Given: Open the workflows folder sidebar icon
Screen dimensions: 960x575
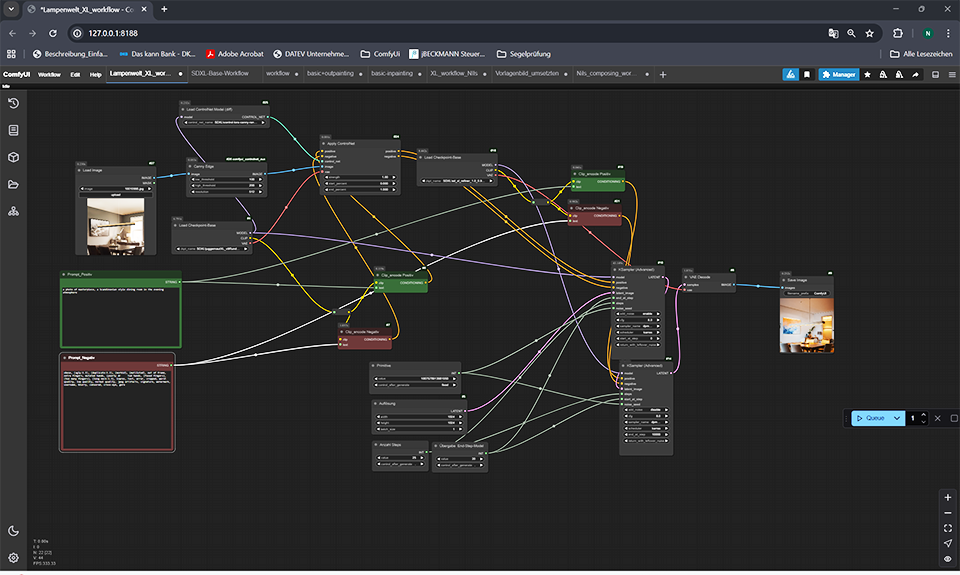Looking at the screenshot, I should point(14,184).
